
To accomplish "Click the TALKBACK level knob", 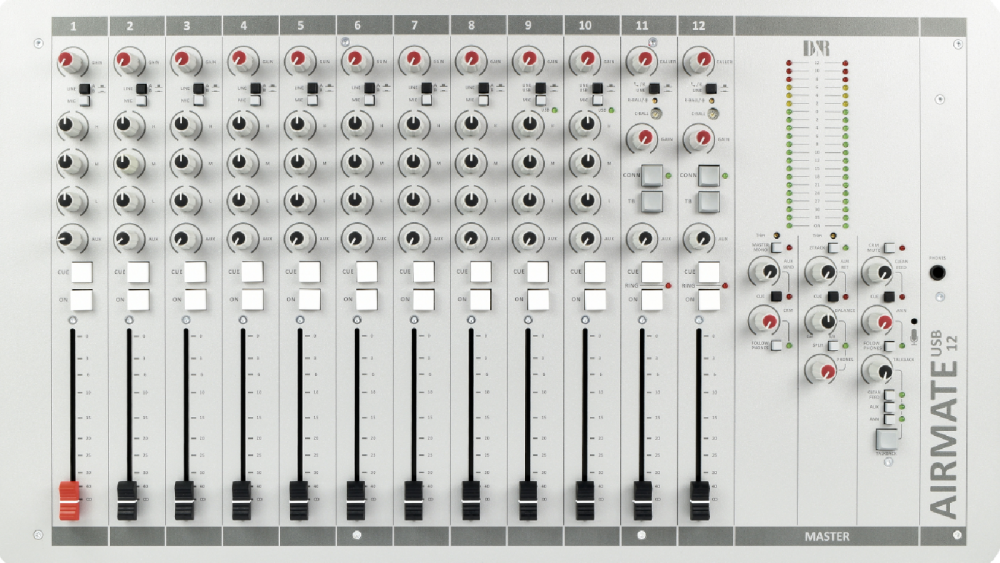I will (877, 369).
